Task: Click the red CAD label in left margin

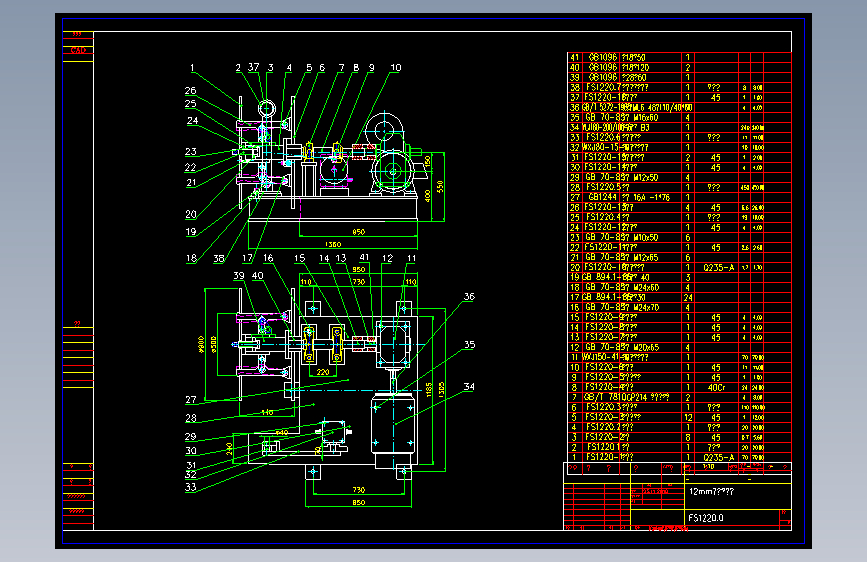Action: point(78,50)
